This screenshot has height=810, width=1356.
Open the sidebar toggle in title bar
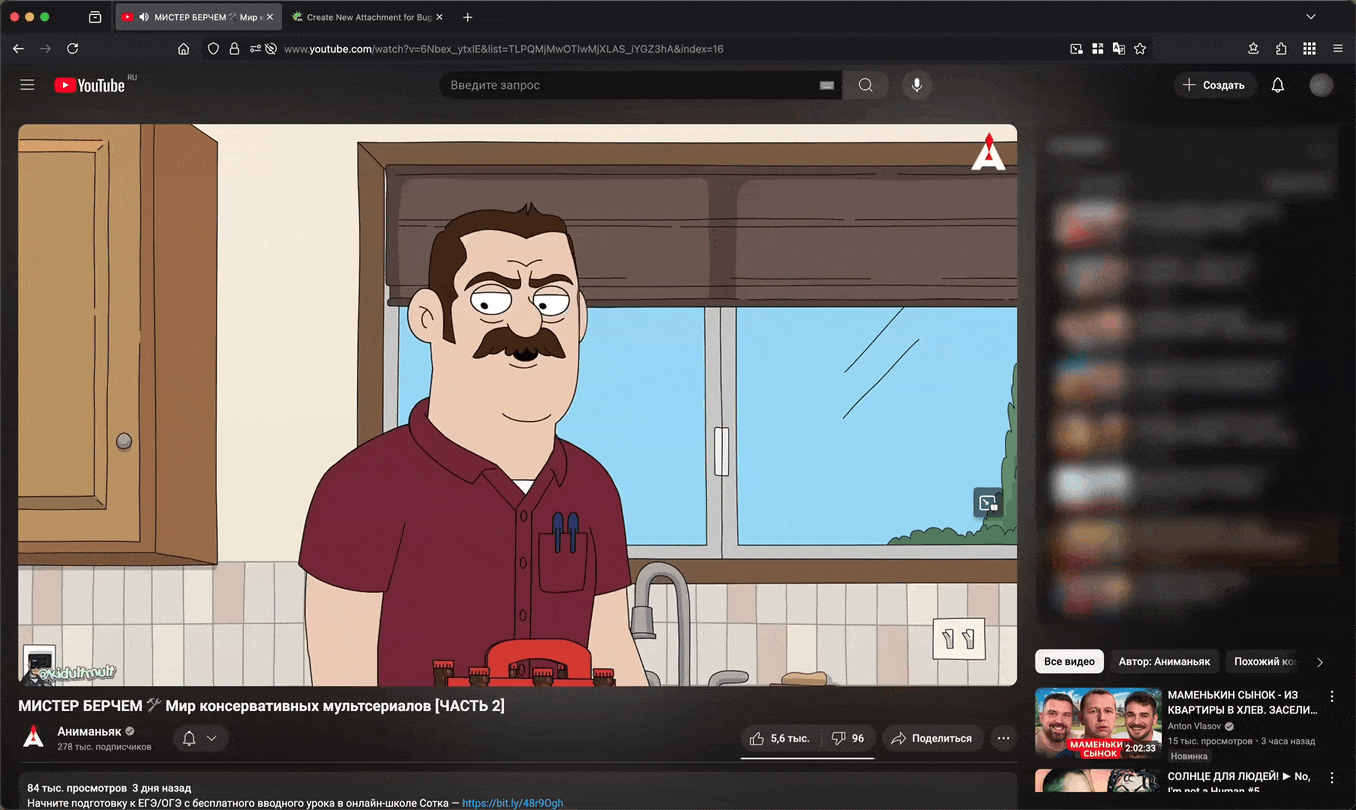point(95,17)
